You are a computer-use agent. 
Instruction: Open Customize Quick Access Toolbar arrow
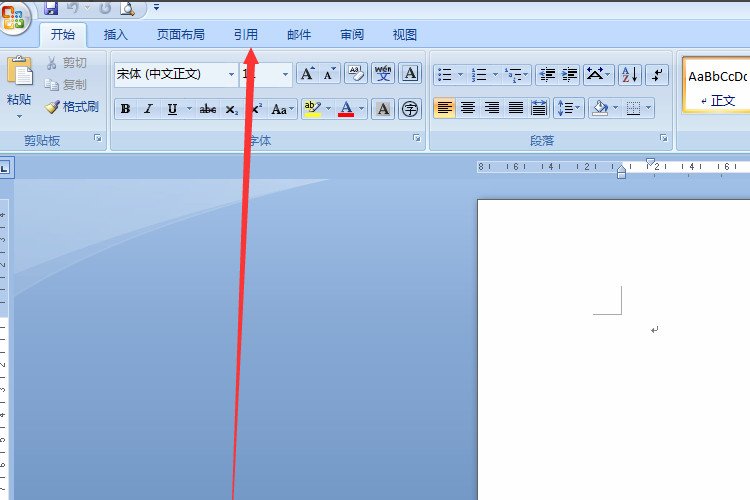click(156, 7)
